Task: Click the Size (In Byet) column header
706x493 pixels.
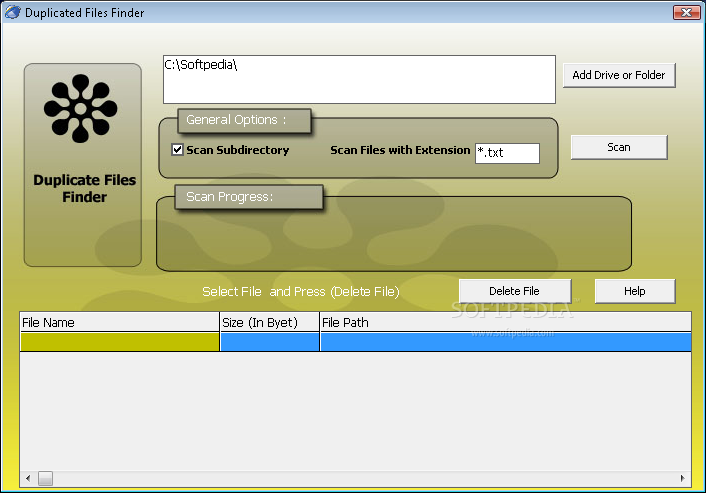Action: (270, 322)
